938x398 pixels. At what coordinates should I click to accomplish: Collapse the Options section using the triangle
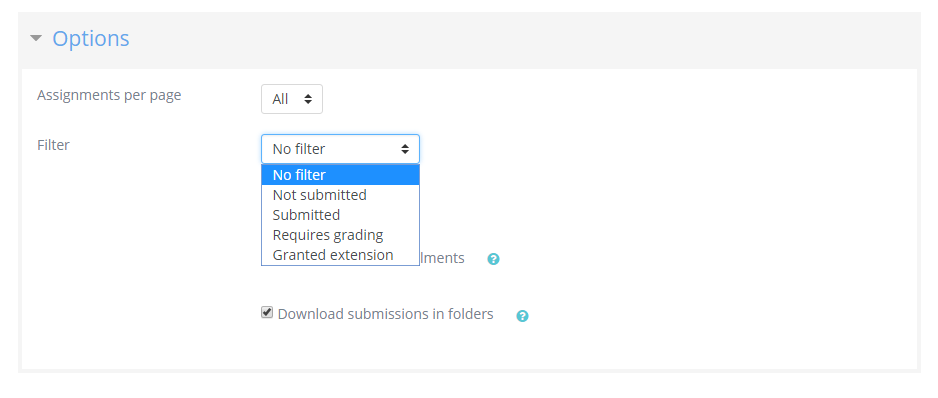tap(36, 38)
